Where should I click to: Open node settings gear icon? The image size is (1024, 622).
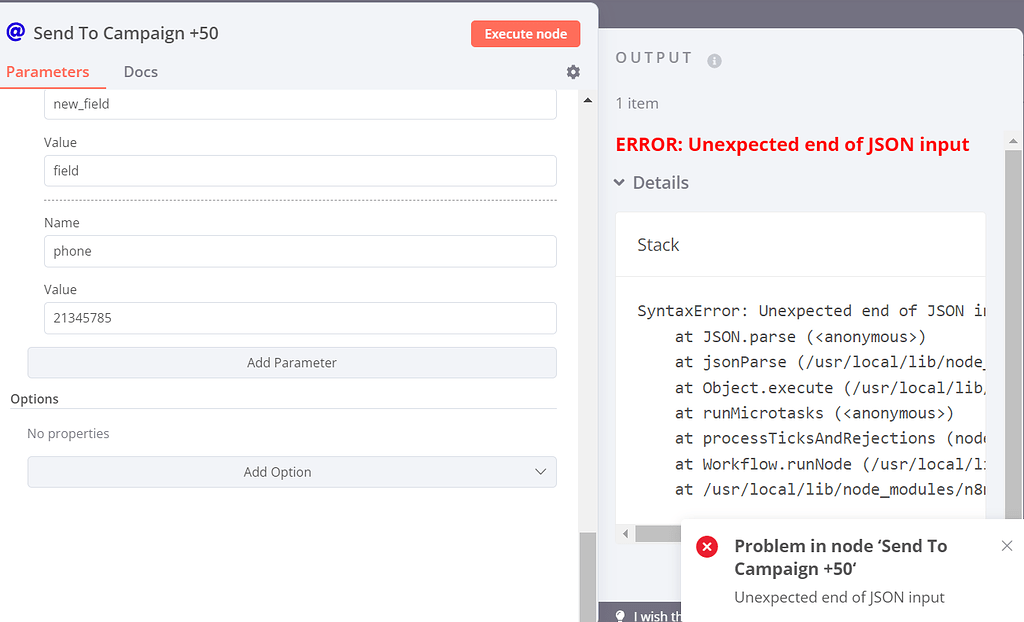(573, 72)
